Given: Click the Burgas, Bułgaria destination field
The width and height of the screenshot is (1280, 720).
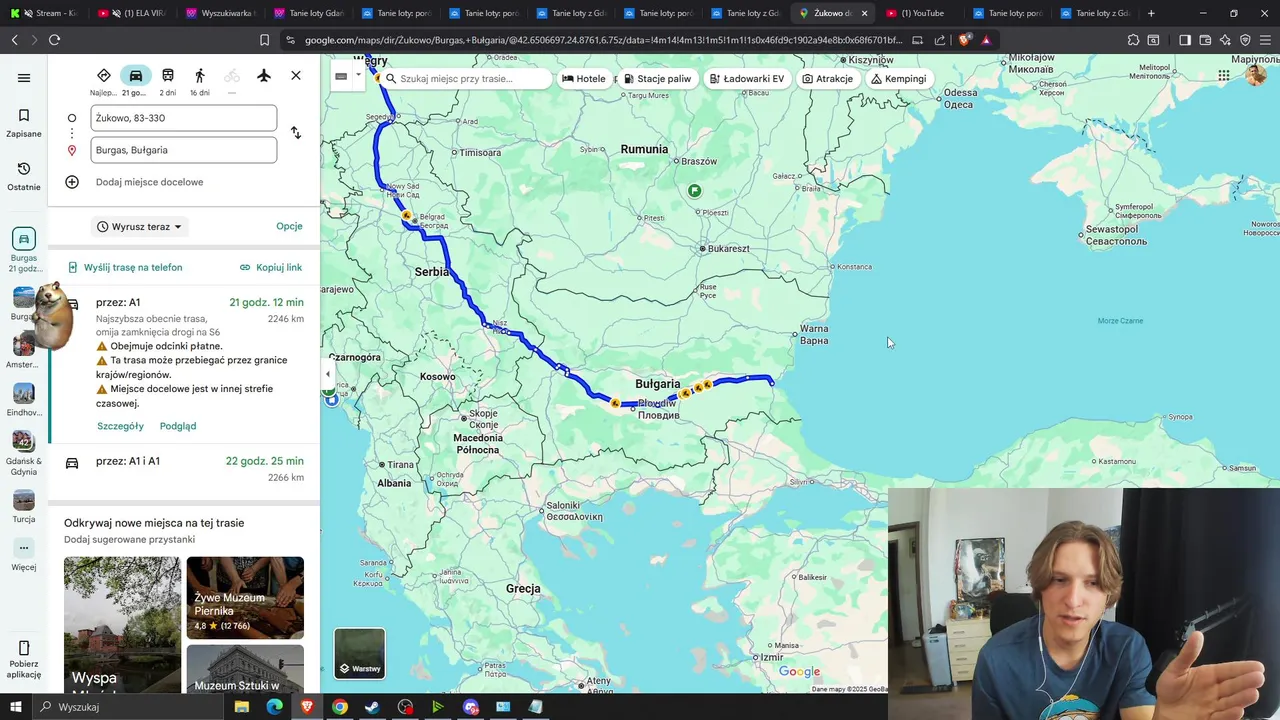Looking at the screenshot, I should [x=183, y=150].
